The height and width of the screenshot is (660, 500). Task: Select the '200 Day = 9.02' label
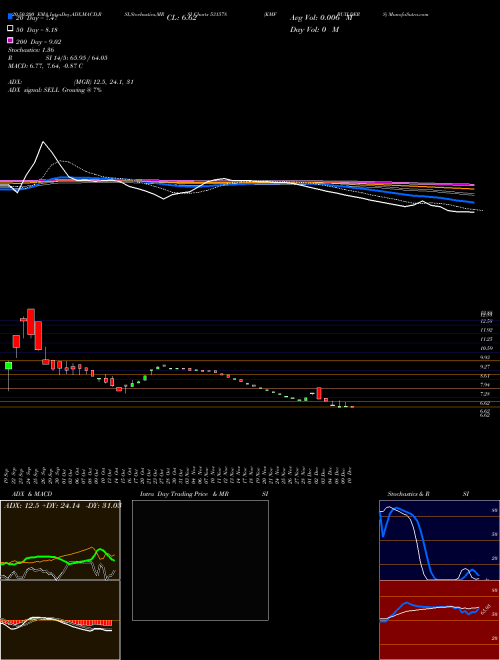pyautogui.click(x=38, y=42)
